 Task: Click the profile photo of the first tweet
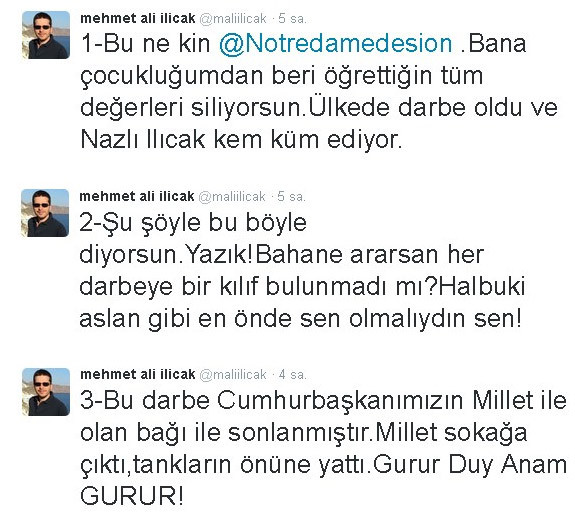pyautogui.click(x=46, y=35)
